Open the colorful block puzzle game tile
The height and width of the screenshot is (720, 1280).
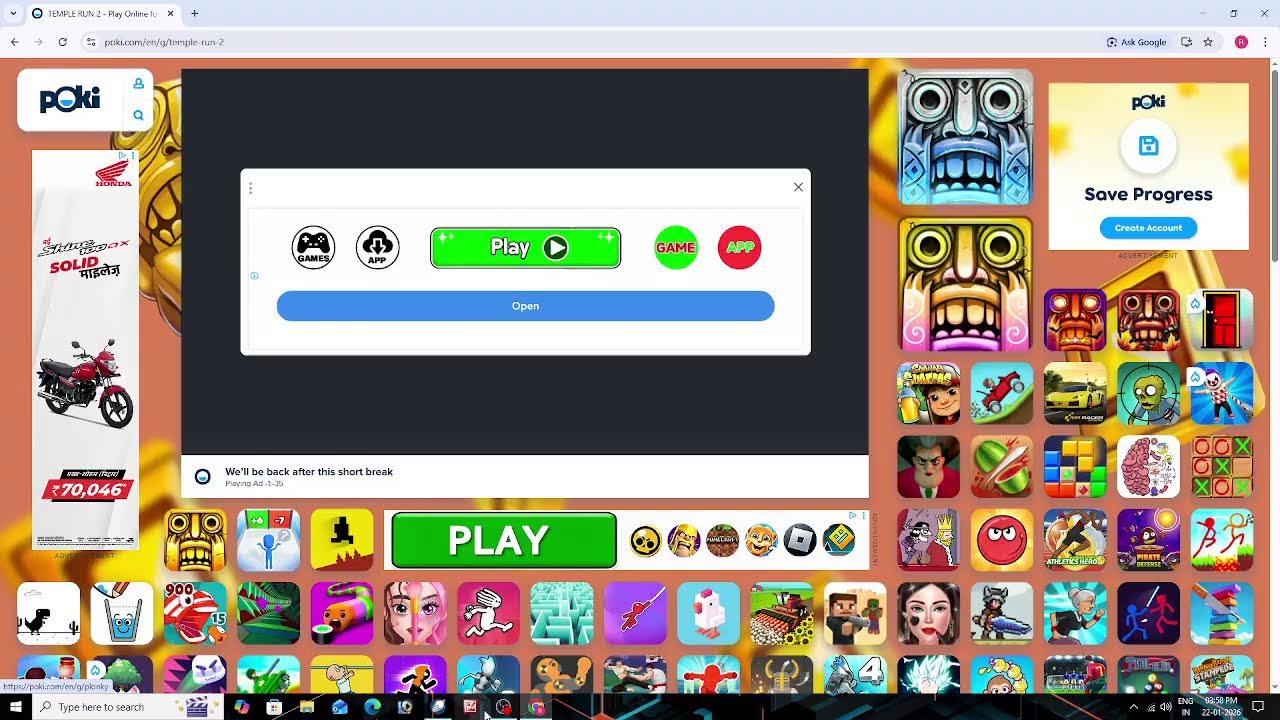(1075, 466)
